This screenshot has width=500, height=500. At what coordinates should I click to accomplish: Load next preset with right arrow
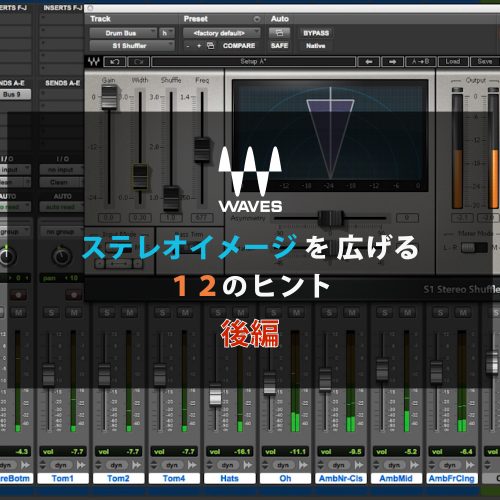click(x=392, y=62)
